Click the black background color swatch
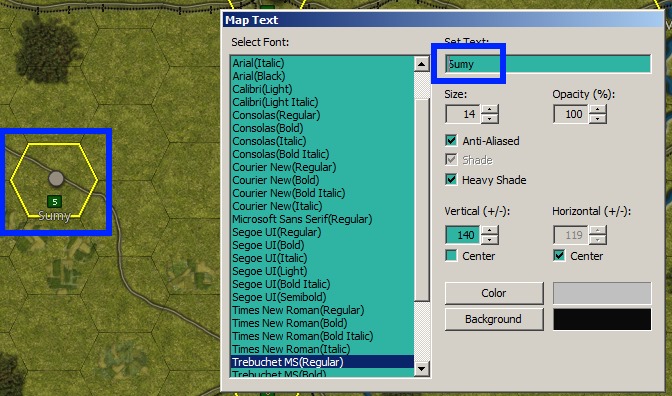The width and height of the screenshot is (672, 396). [x=602, y=319]
